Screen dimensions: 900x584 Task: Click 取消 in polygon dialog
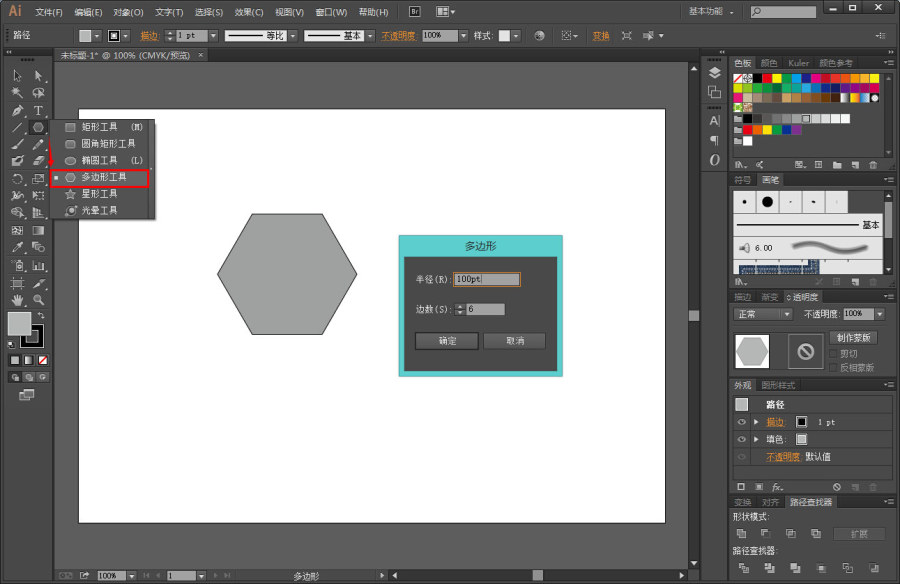(514, 341)
